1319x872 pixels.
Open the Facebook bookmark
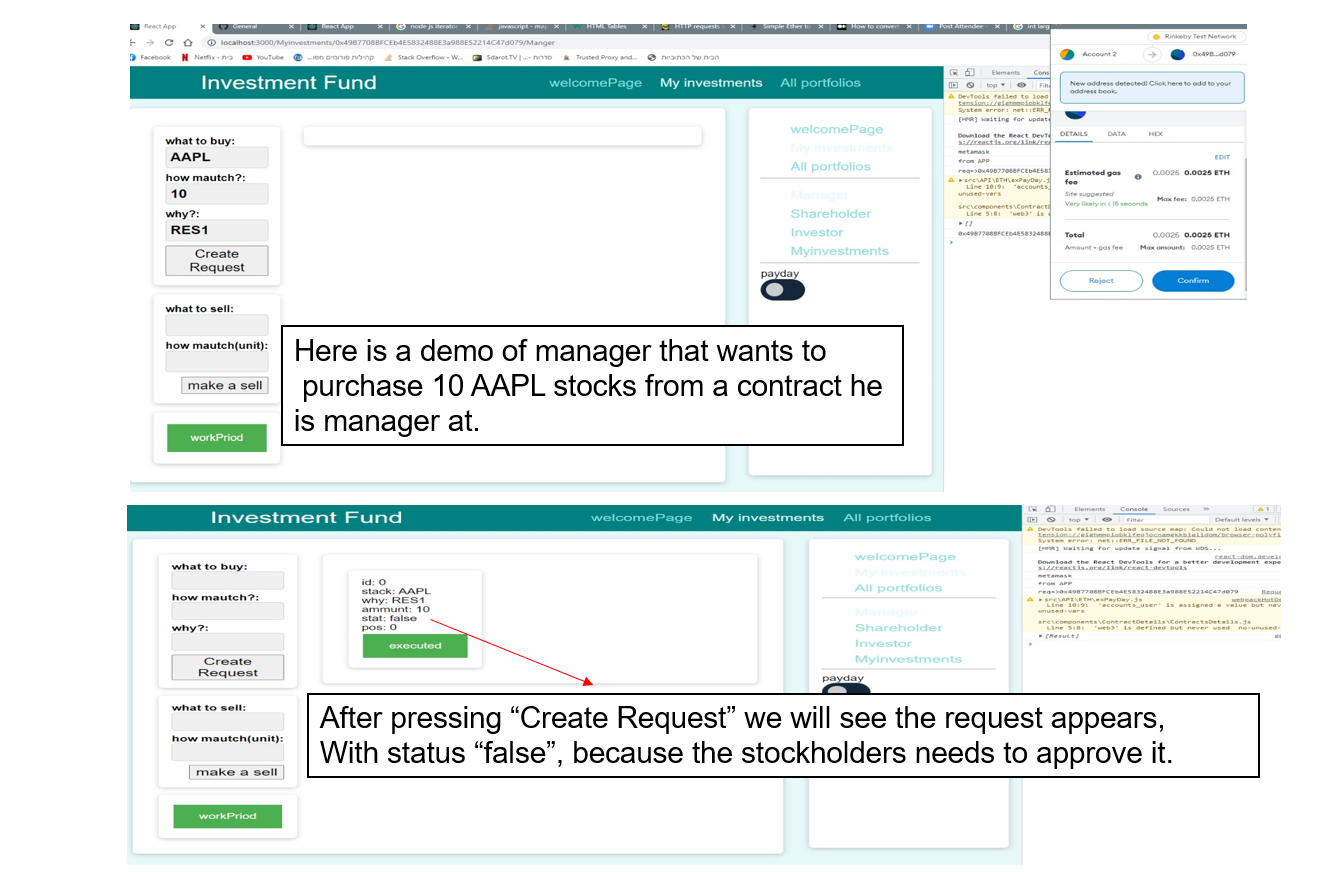click(150, 58)
